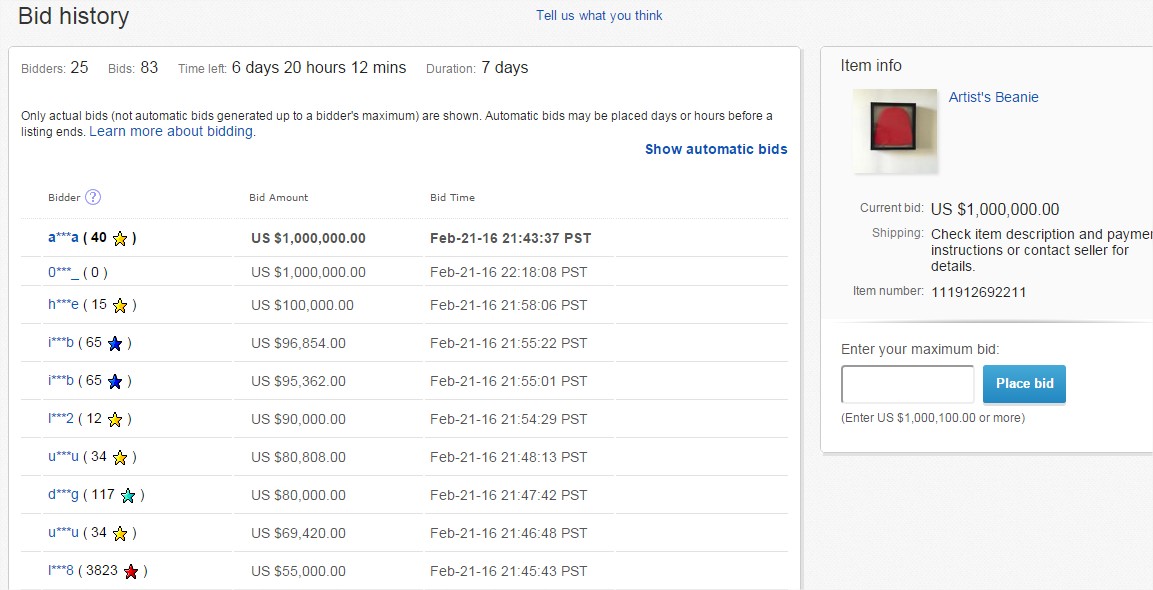
Task: Open the Tell us what you think link
Action: click(599, 15)
